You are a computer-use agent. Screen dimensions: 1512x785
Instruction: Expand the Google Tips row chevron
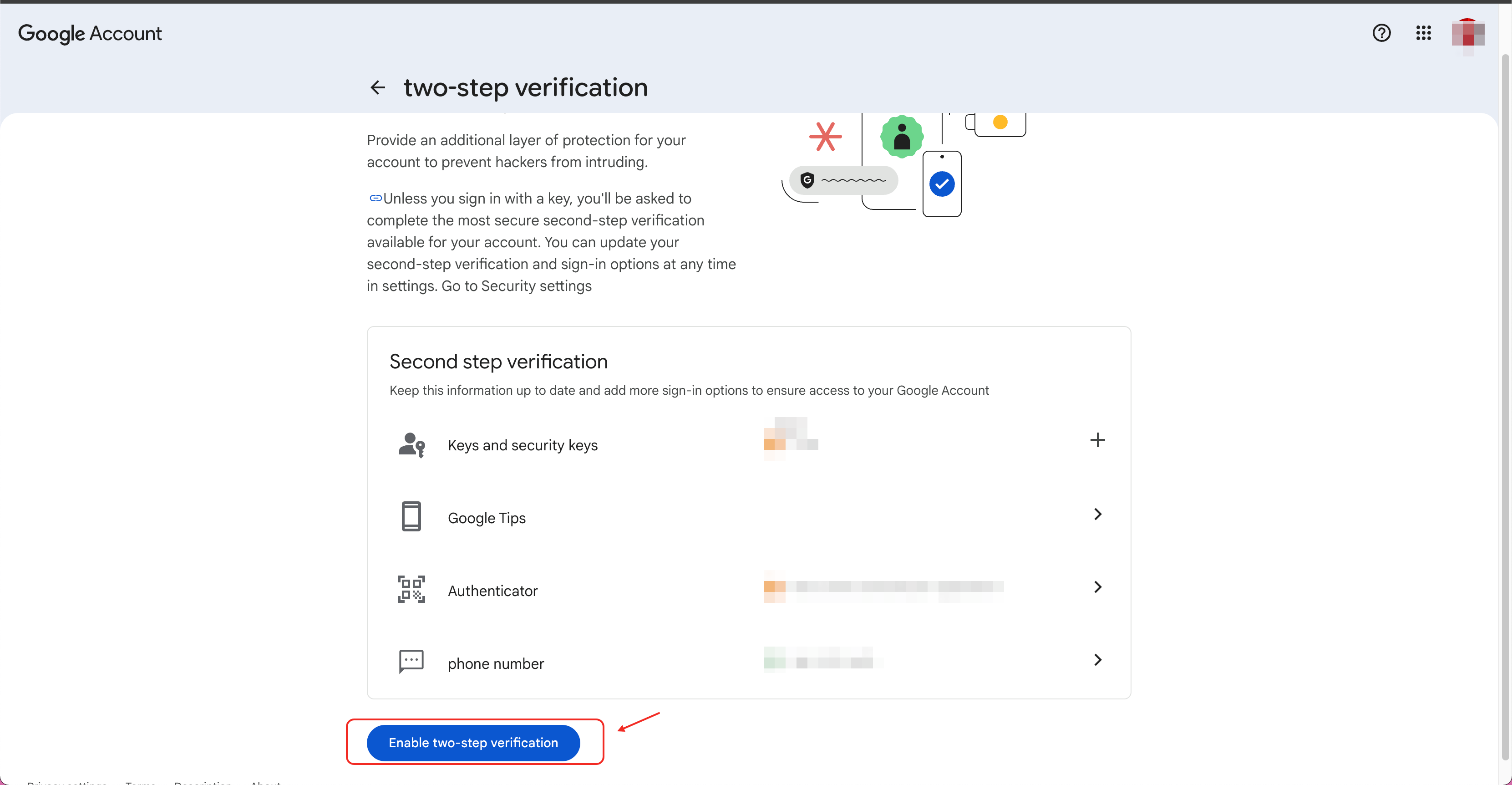pyautogui.click(x=1098, y=514)
